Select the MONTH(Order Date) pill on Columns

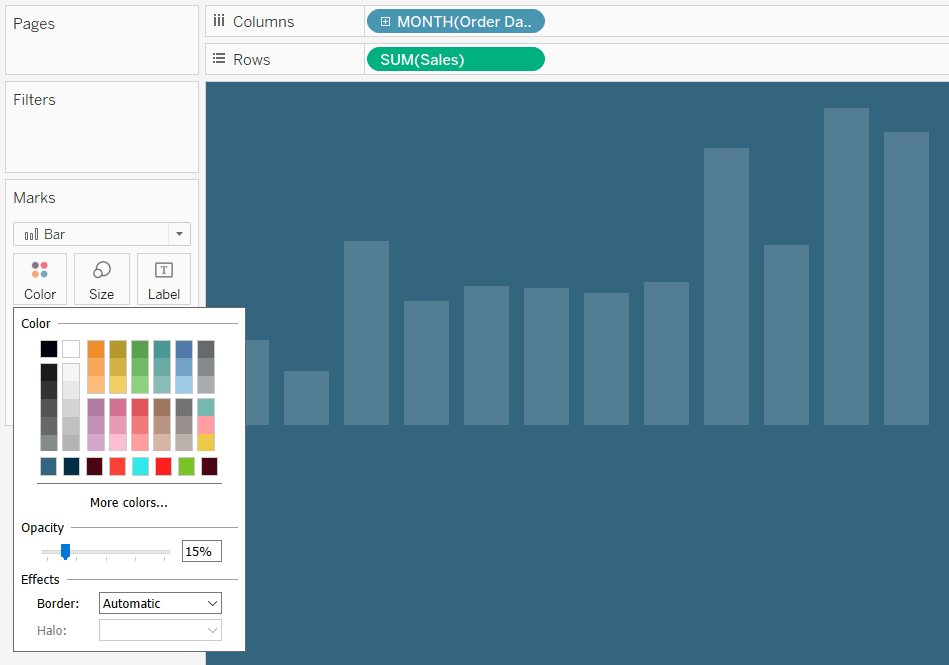tap(462, 21)
